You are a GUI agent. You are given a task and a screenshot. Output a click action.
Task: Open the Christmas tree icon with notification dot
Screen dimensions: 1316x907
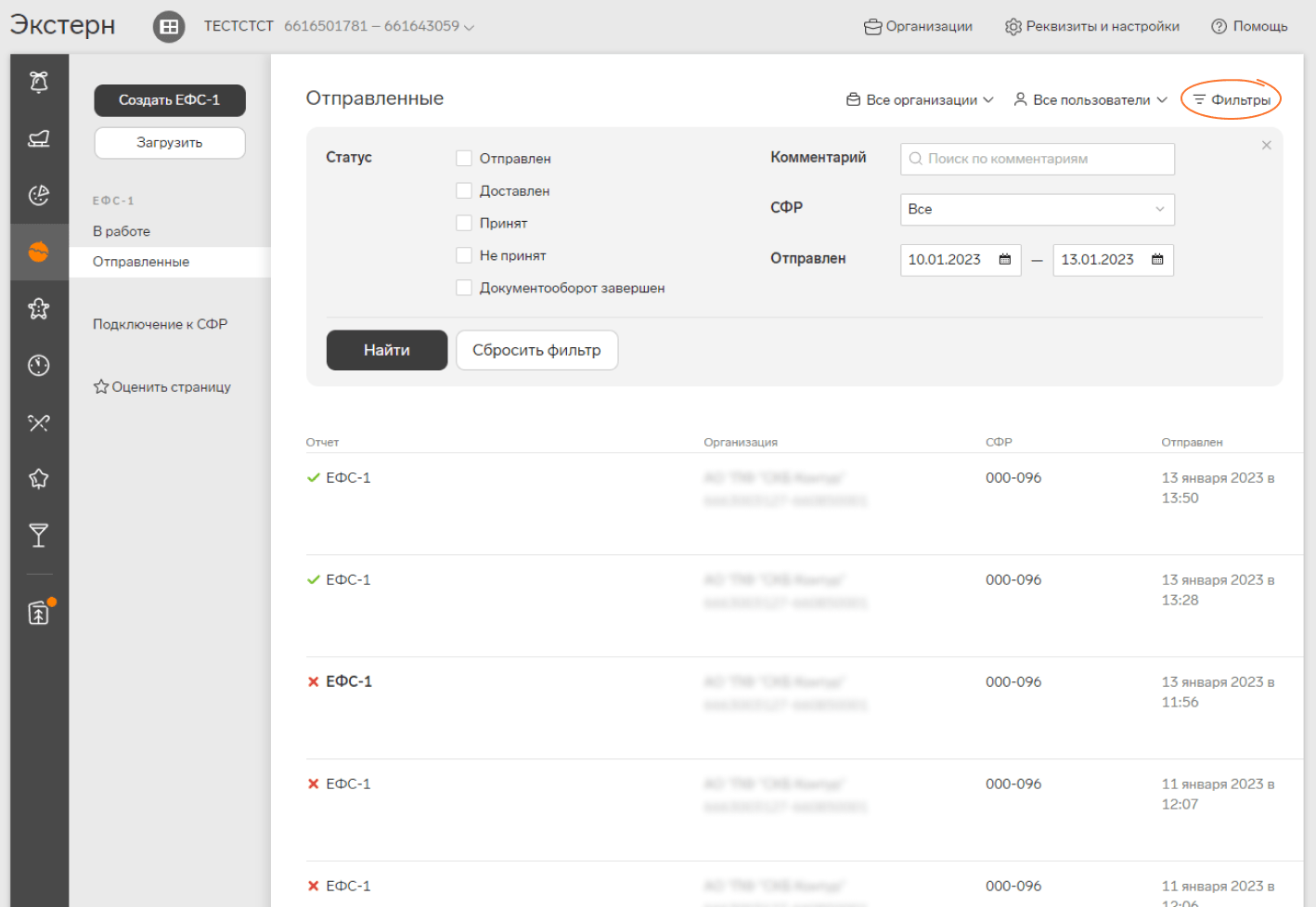pyautogui.click(x=39, y=613)
